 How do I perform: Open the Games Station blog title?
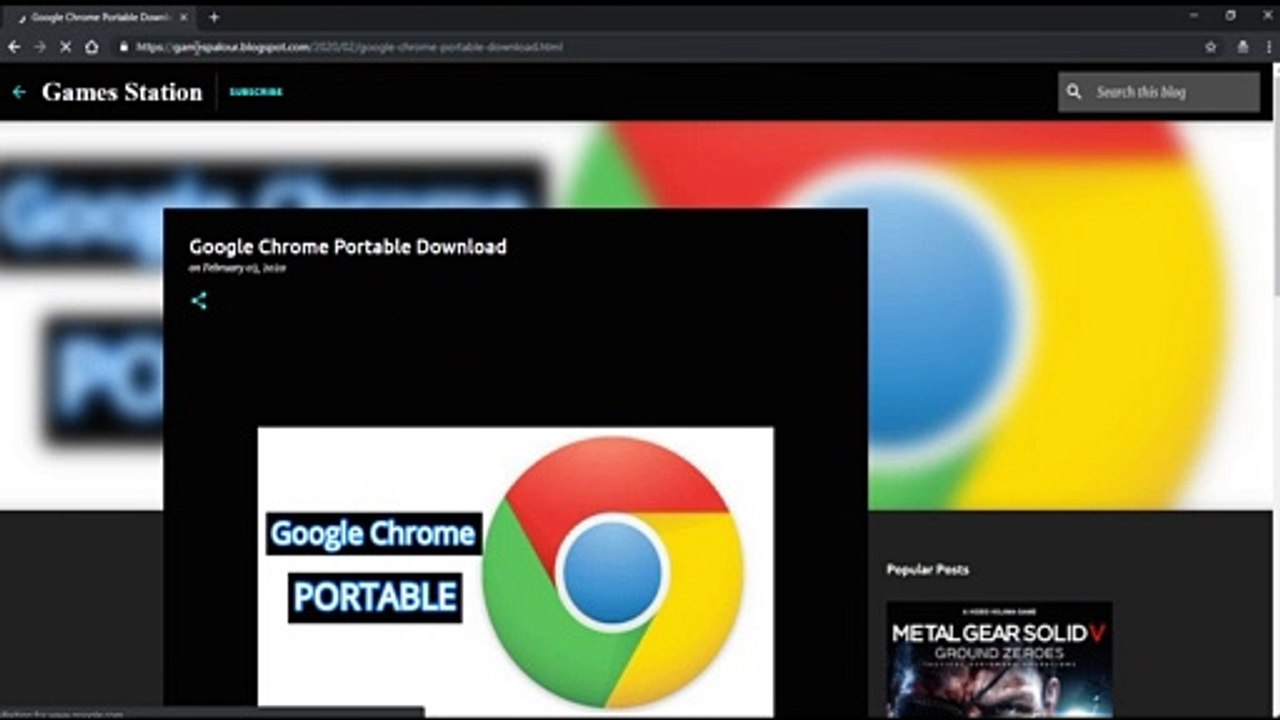point(122,92)
